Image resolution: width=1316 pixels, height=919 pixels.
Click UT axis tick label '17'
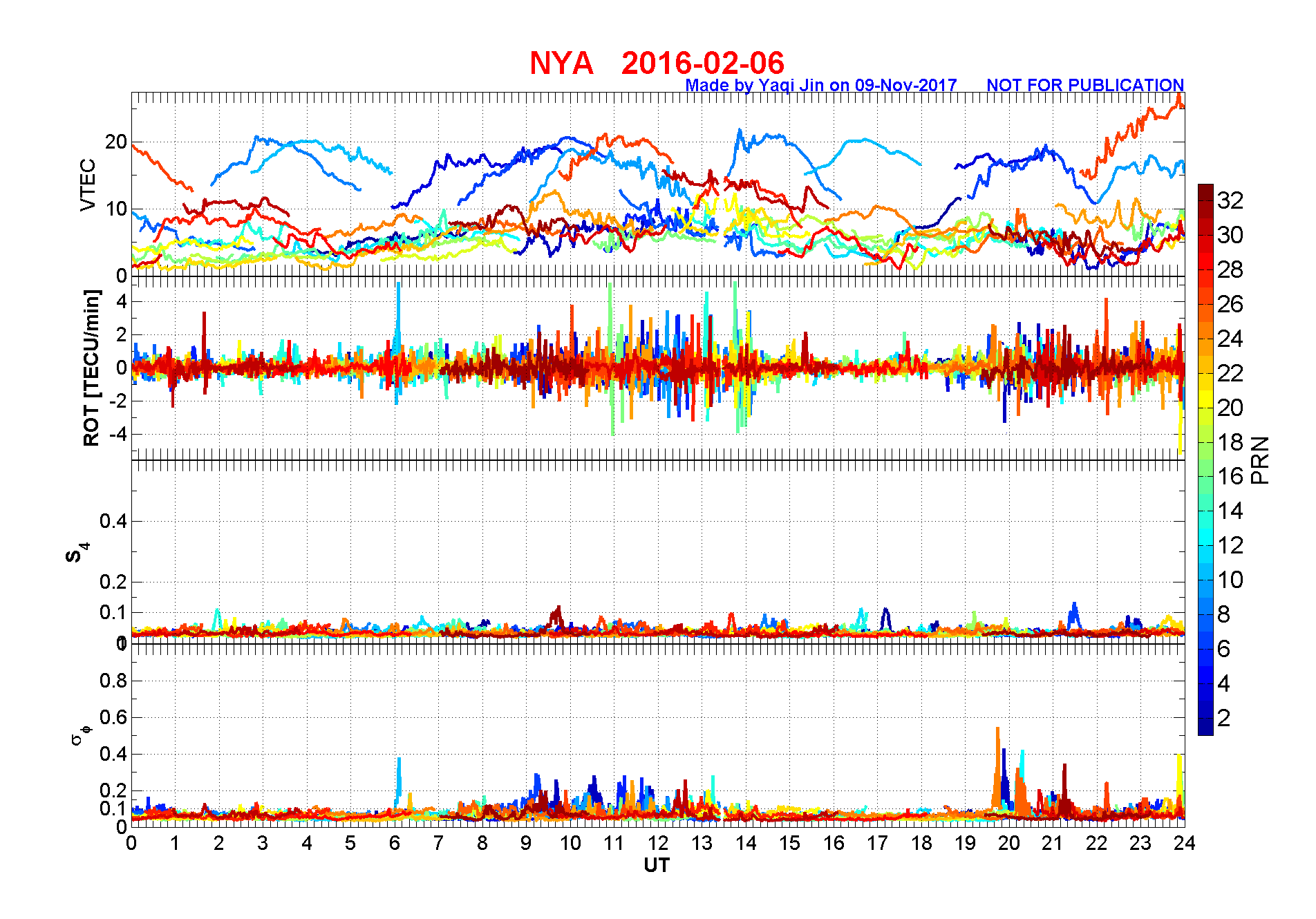click(877, 843)
